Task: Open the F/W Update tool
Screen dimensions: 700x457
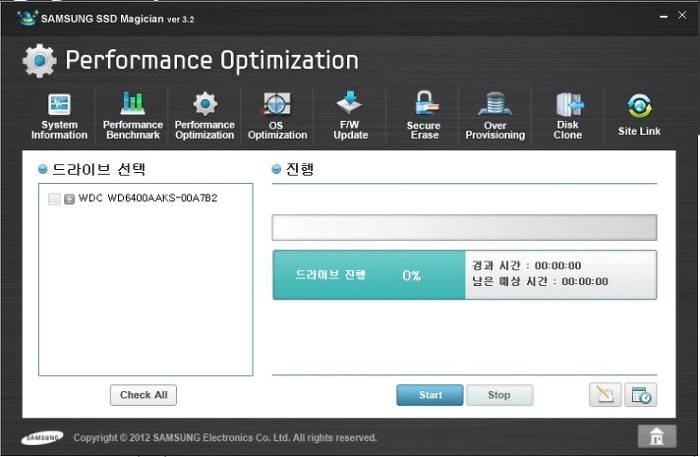Action: click(x=350, y=116)
